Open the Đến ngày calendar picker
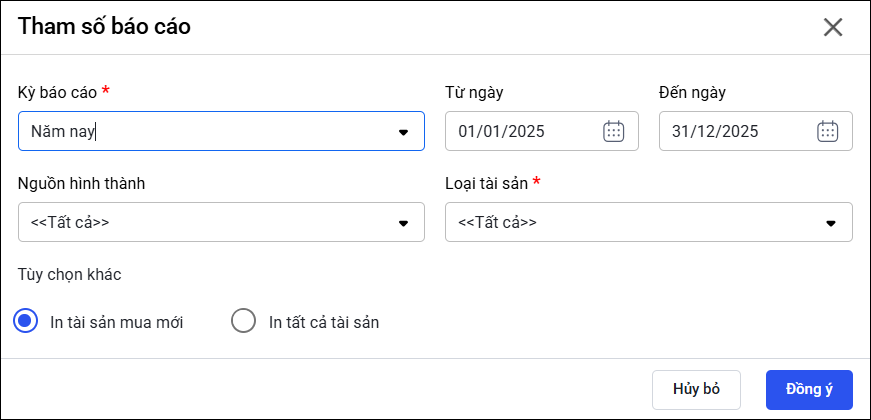The width and height of the screenshot is (871, 420). 827,131
